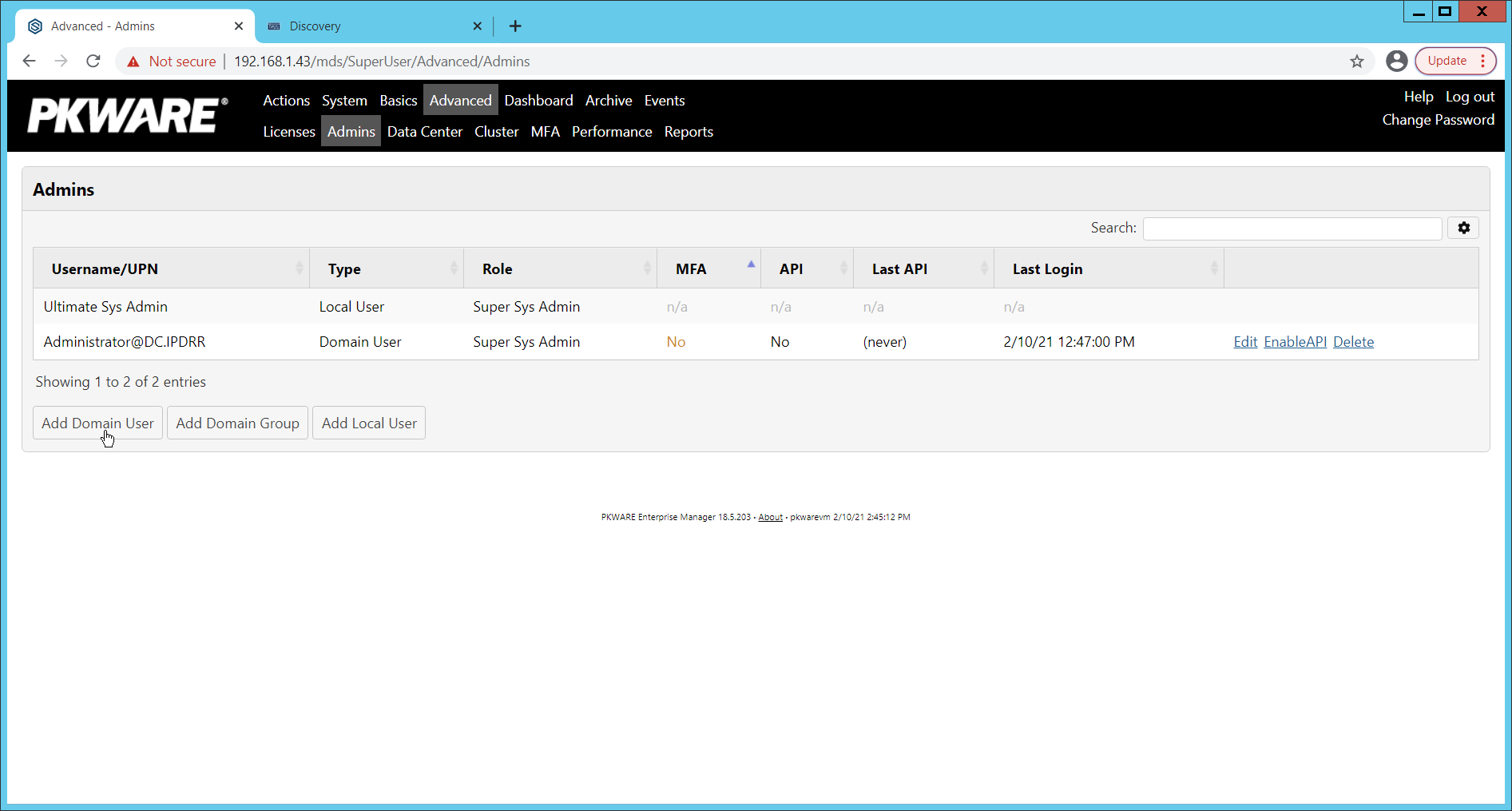Viewport: 1512px width, 811px height.
Task: Open a new browser tab with plus icon
Action: click(515, 26)
